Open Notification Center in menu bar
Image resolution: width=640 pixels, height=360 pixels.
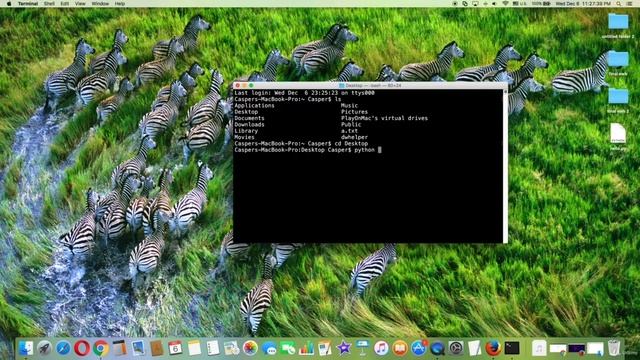coord(629,3)
